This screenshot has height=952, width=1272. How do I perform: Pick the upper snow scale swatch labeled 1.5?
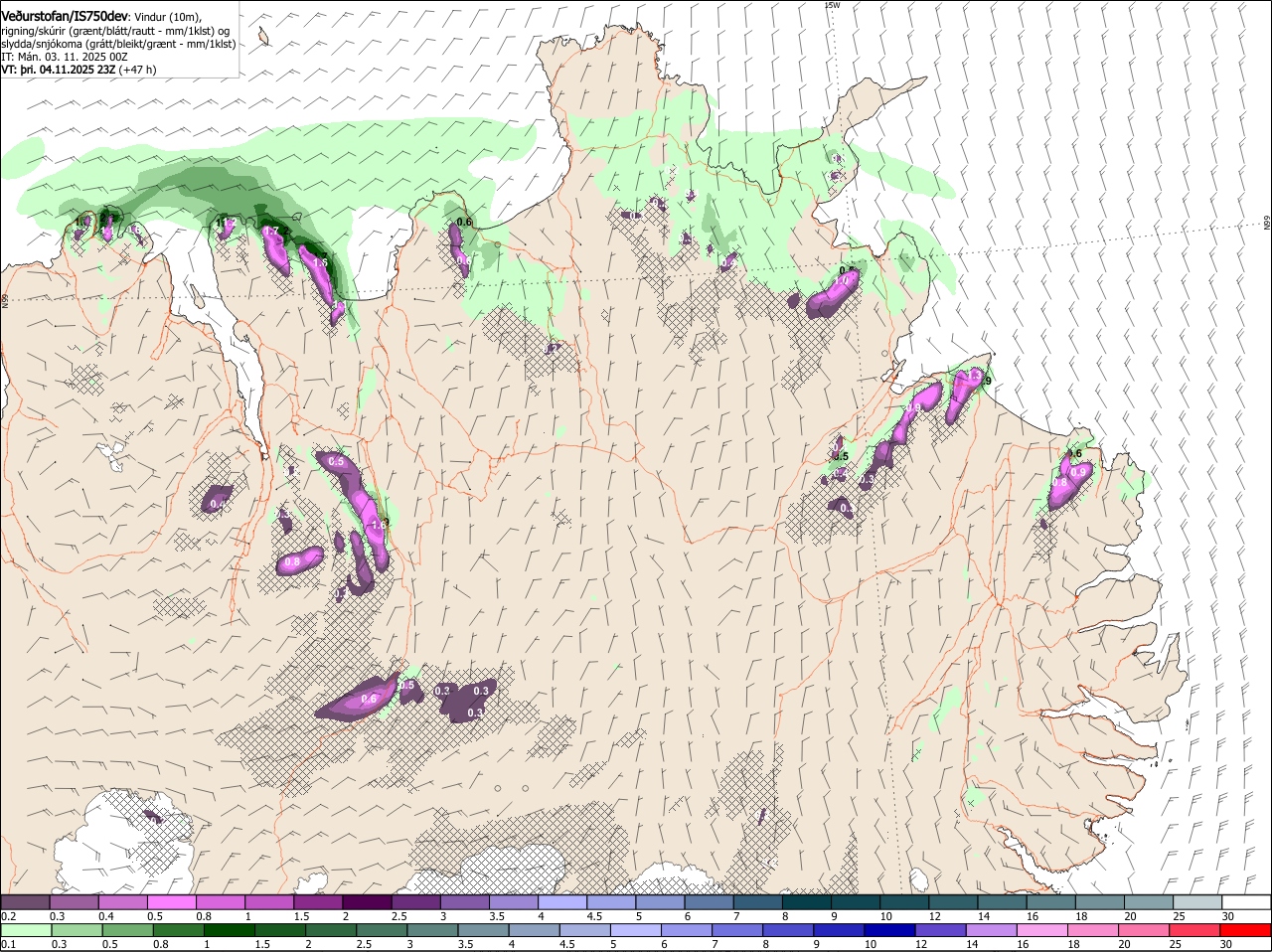pyautogui.click(x=318, y=902)
